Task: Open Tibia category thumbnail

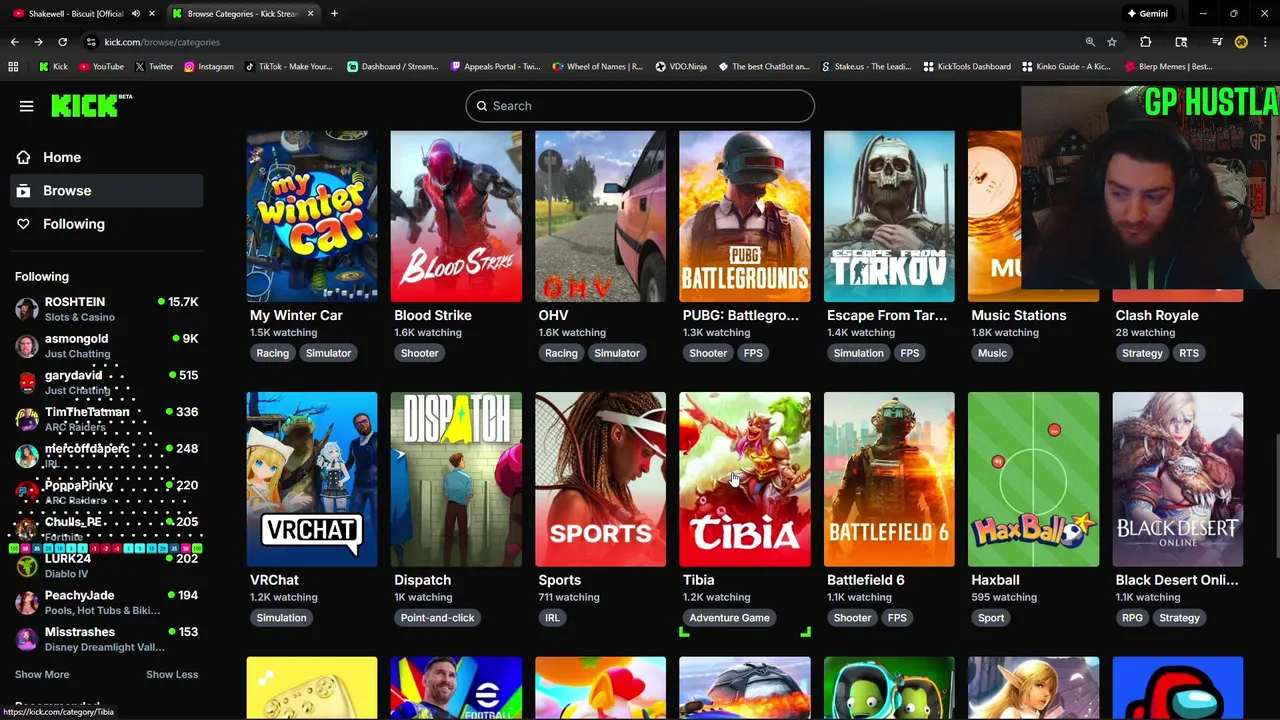Action: click(x=745, y=479)
